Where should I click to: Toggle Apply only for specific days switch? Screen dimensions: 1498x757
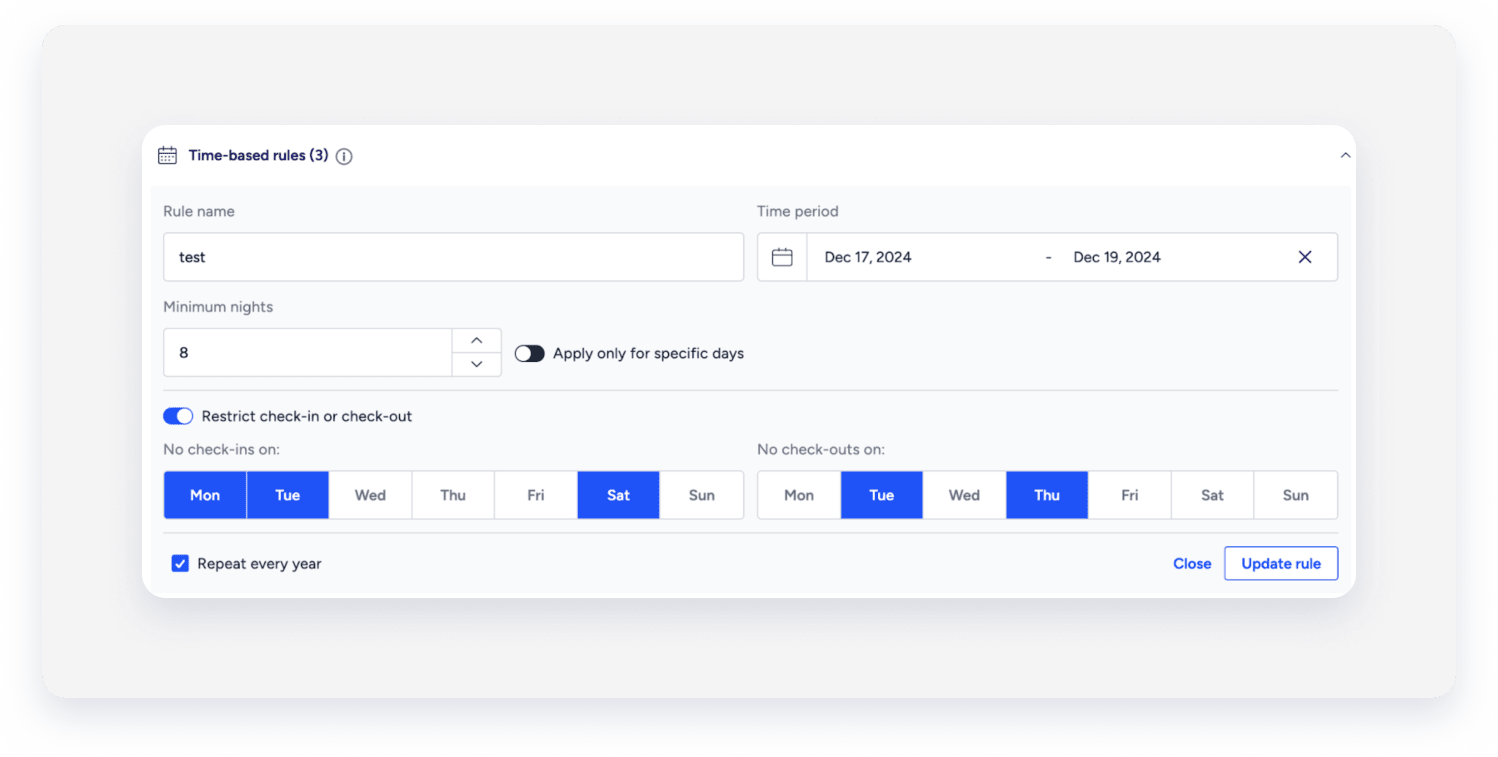coord(530,353)
